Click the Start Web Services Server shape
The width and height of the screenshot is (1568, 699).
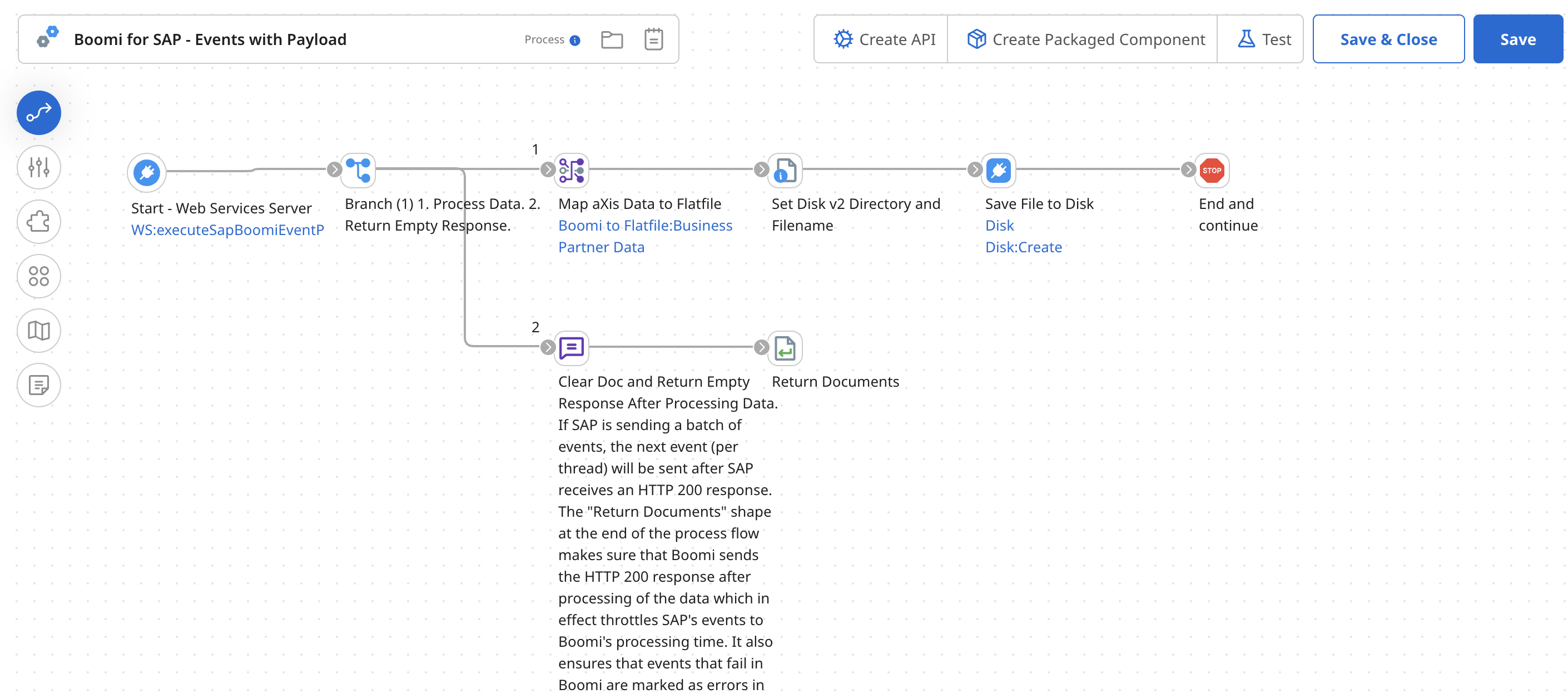pyautogui.click(x=146, y=172)
